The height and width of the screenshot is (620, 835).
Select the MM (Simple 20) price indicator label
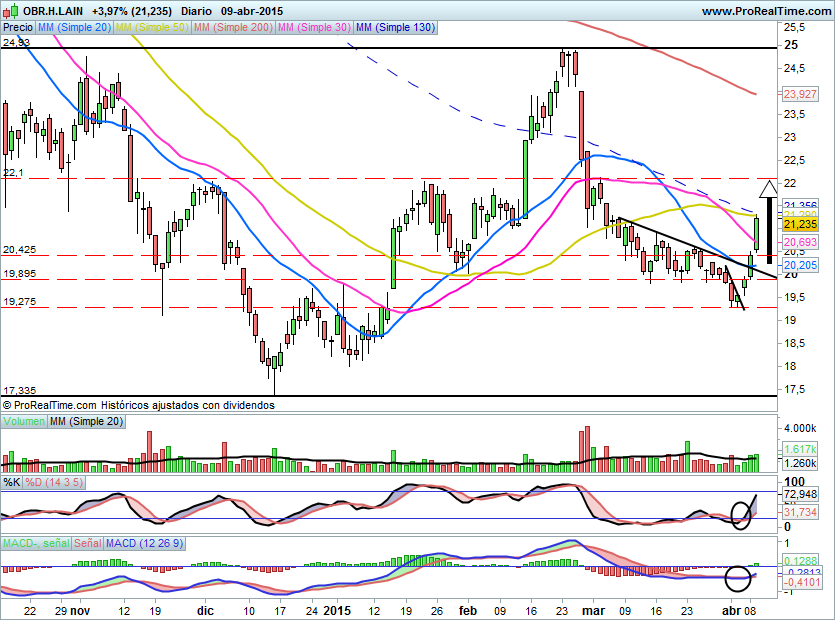(x=75, y=28)
